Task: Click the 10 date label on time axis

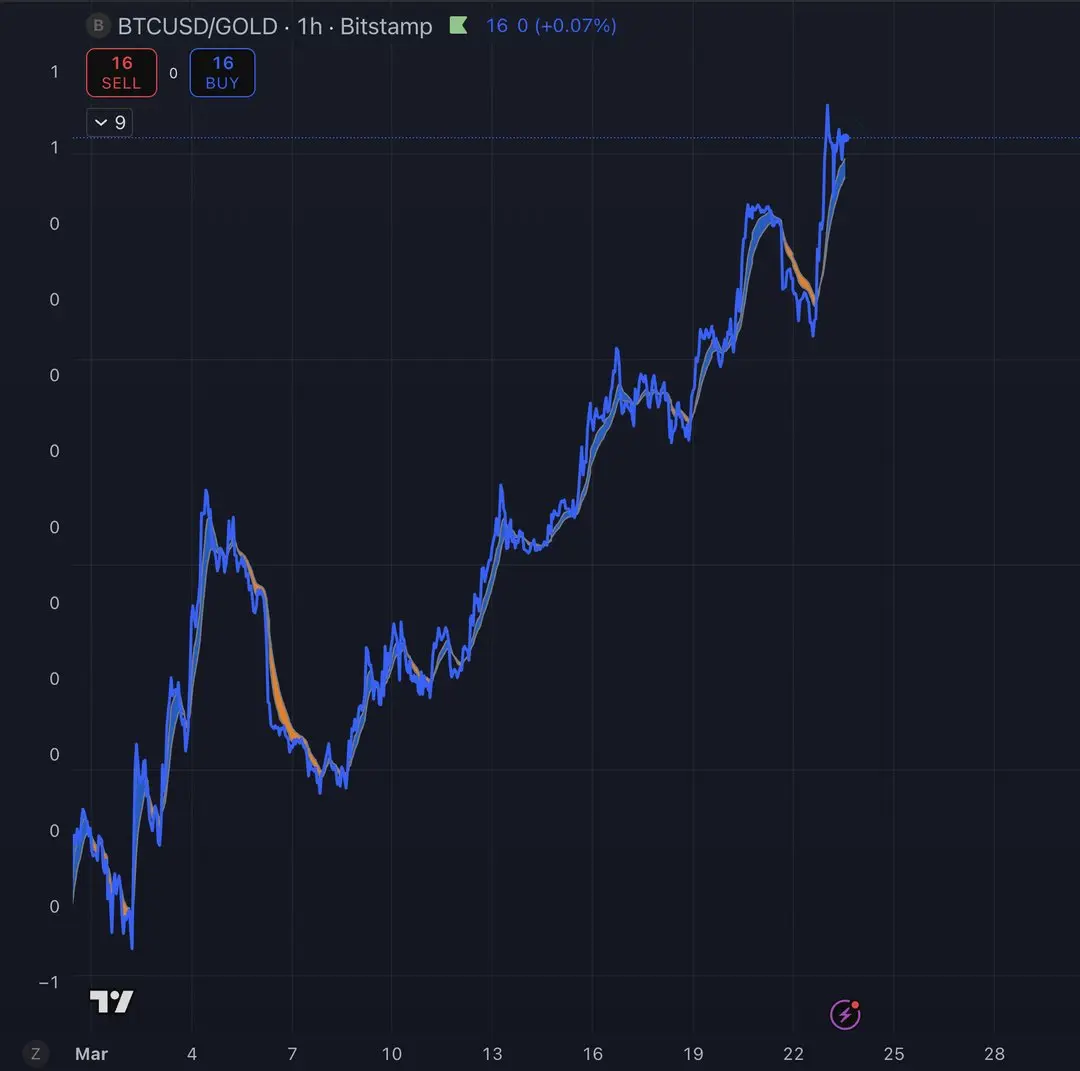Action: click(391, 1054)
